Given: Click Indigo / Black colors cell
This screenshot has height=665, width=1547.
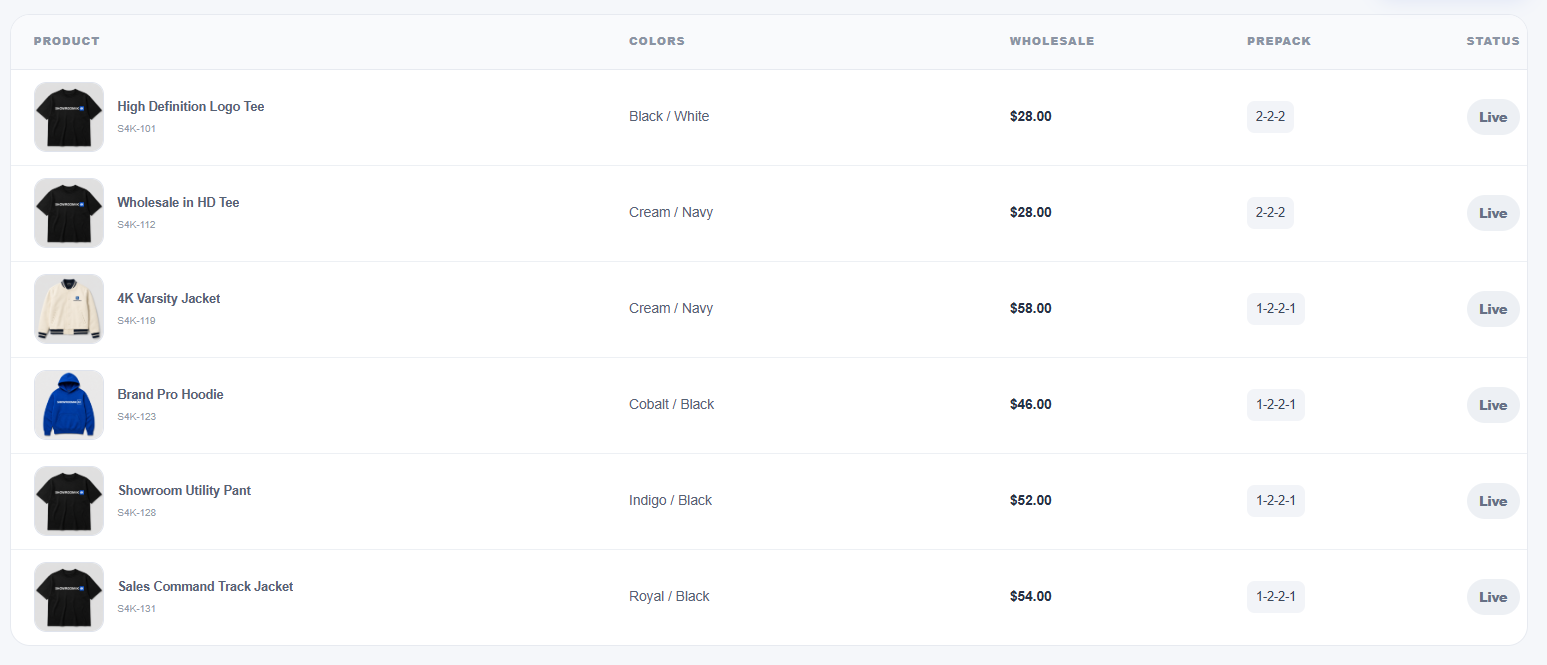Looking at the screenshot, I should [x=670, y=500].
